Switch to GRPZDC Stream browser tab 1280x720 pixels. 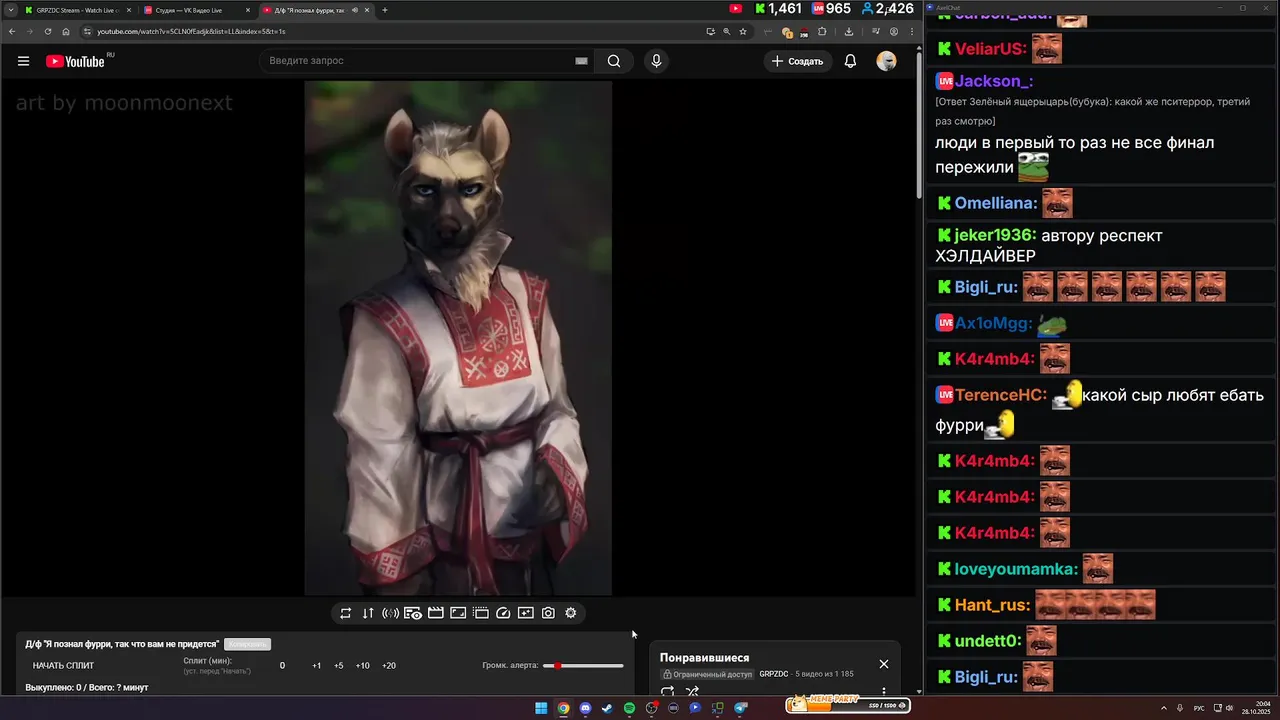pos(76,10)
